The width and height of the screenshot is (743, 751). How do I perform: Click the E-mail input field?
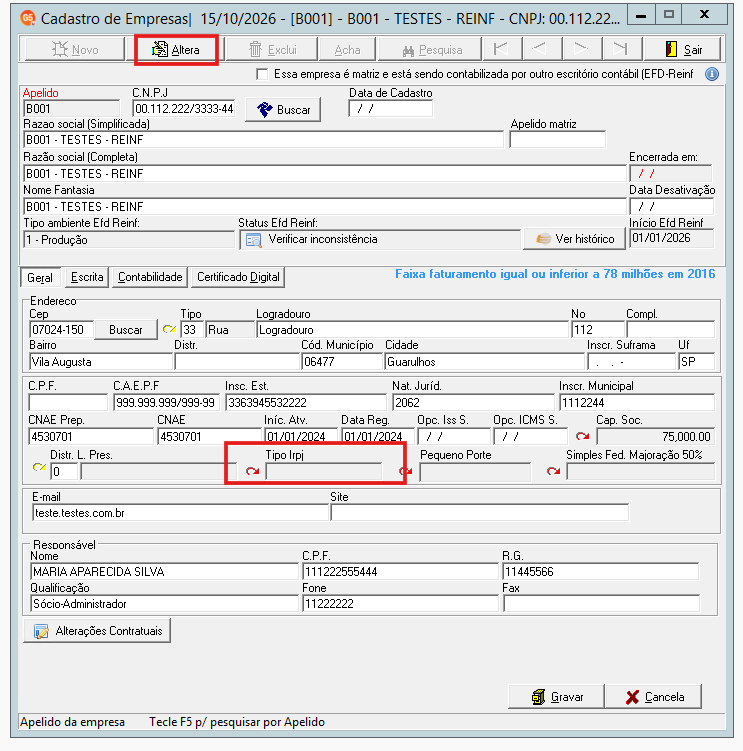[181, 513]
